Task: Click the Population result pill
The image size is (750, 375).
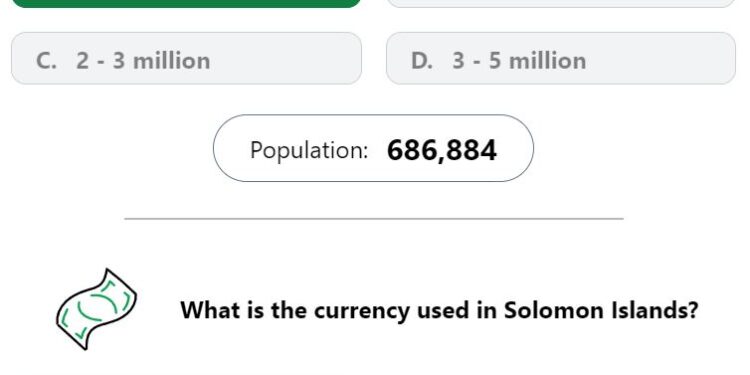Action: point(373,148)
